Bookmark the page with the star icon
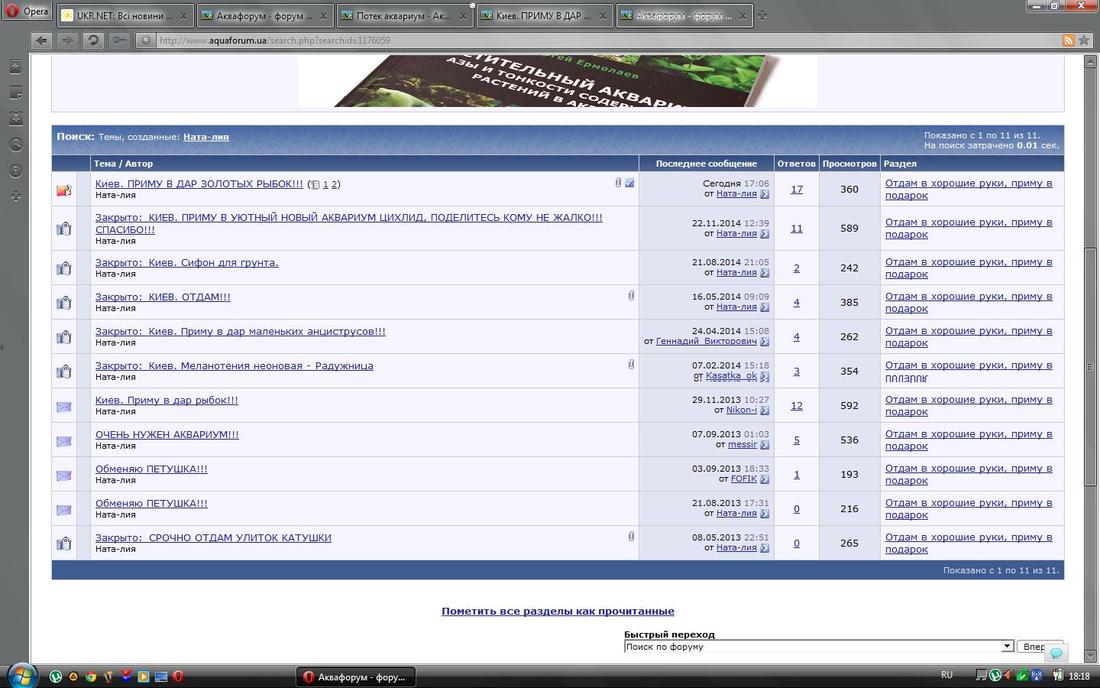The image size is (1100, 688). (x=1084, y=40)
